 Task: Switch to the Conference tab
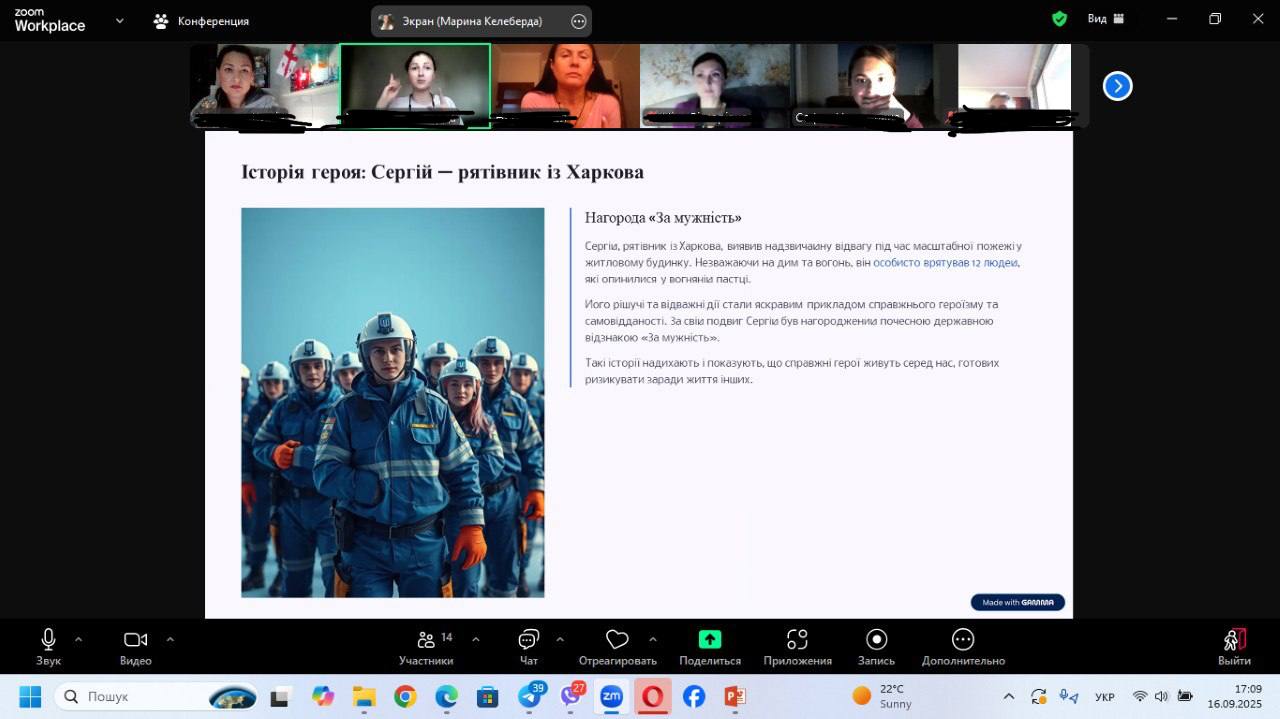201,21
